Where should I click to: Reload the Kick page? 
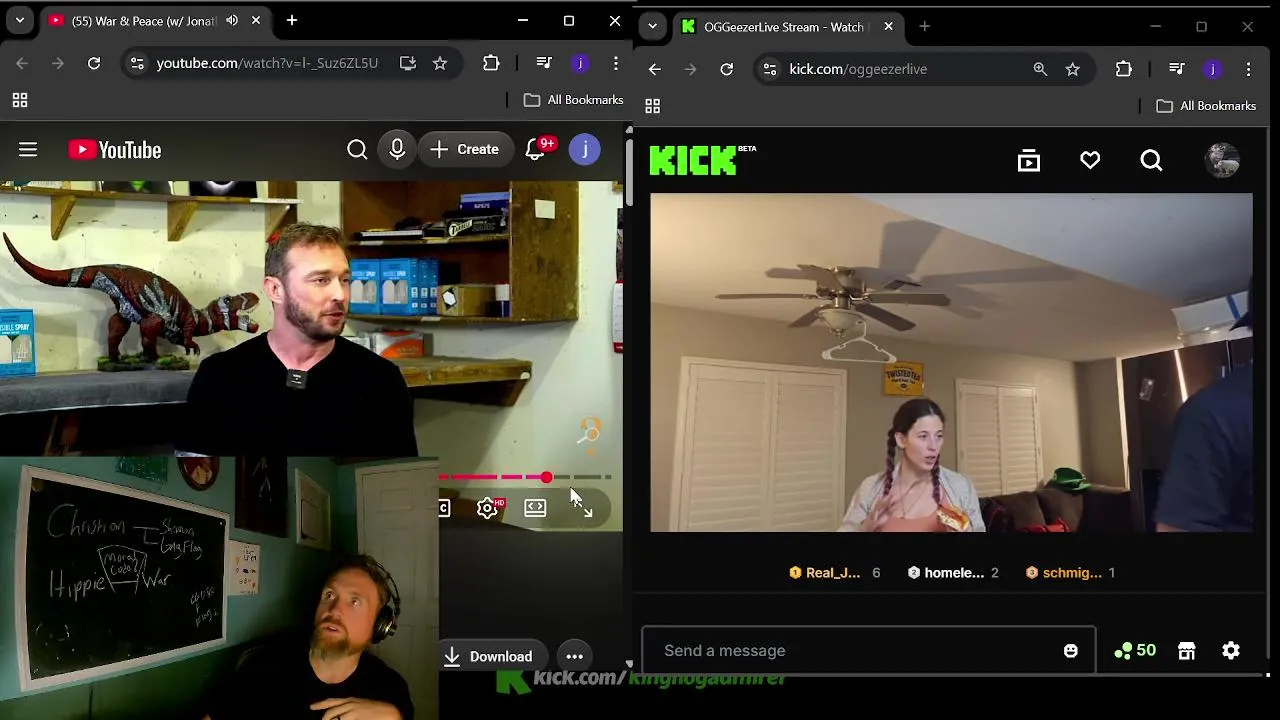(x=727, y=69)
